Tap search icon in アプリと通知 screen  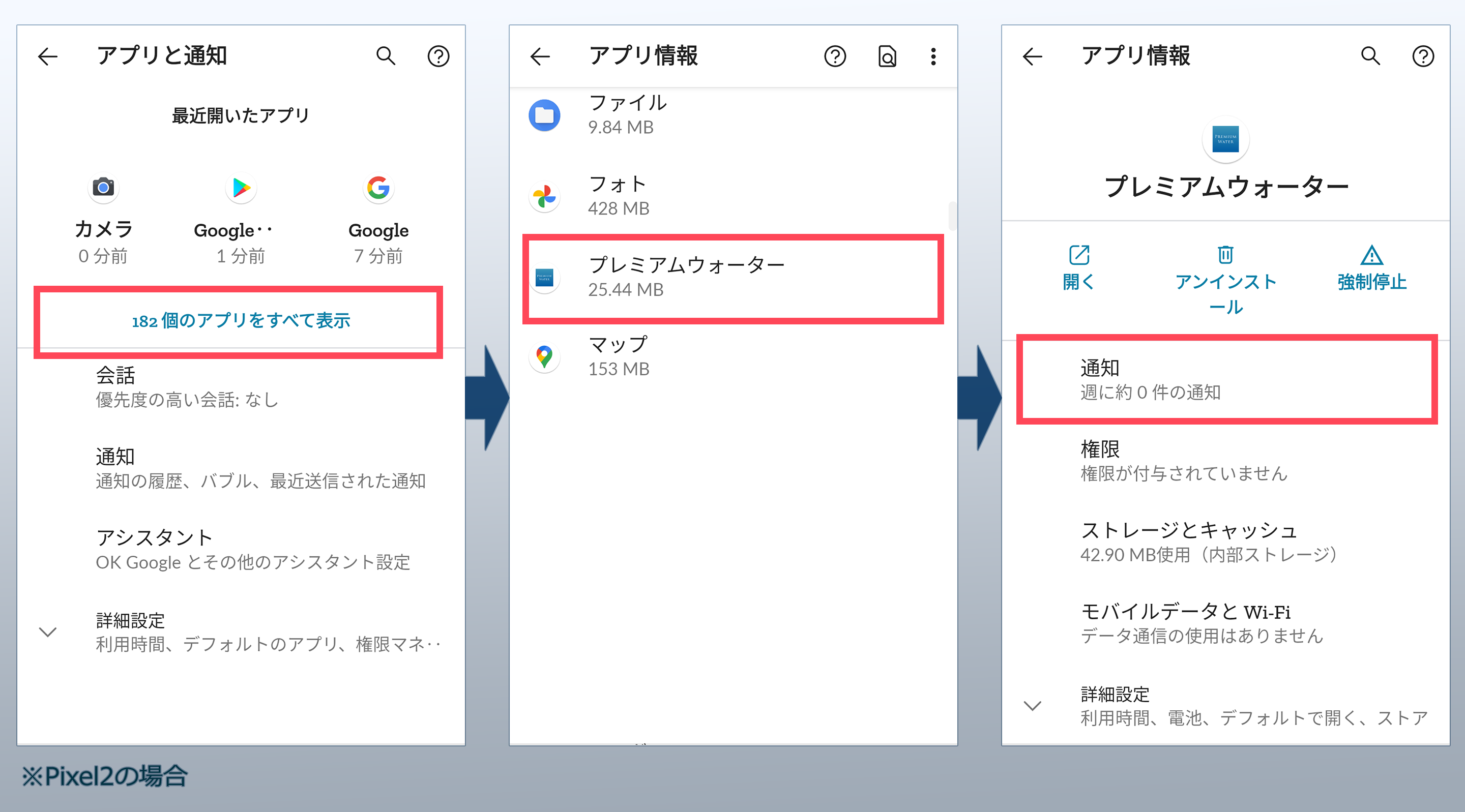coord(386,56)
